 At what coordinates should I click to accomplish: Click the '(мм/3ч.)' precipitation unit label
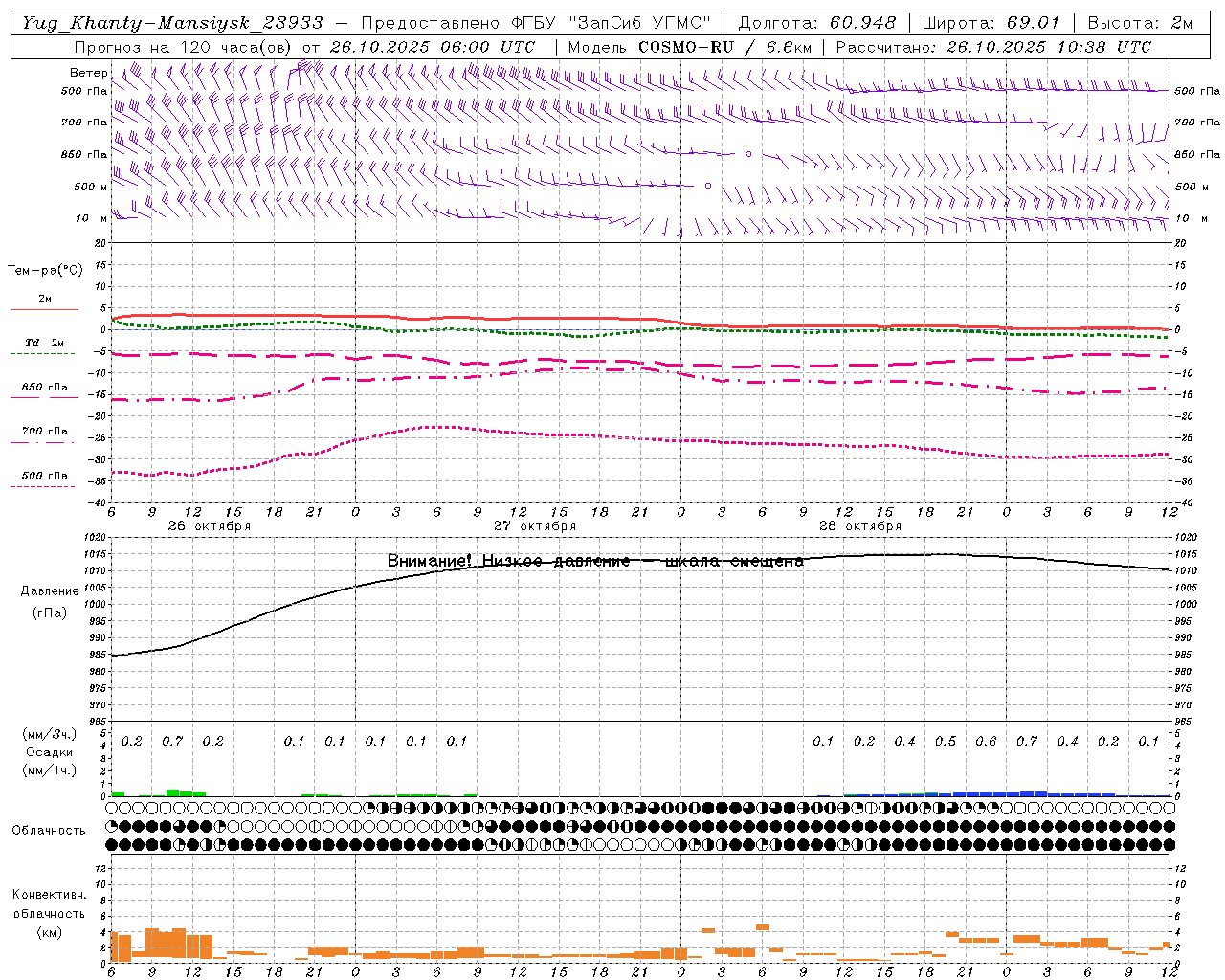50,734
